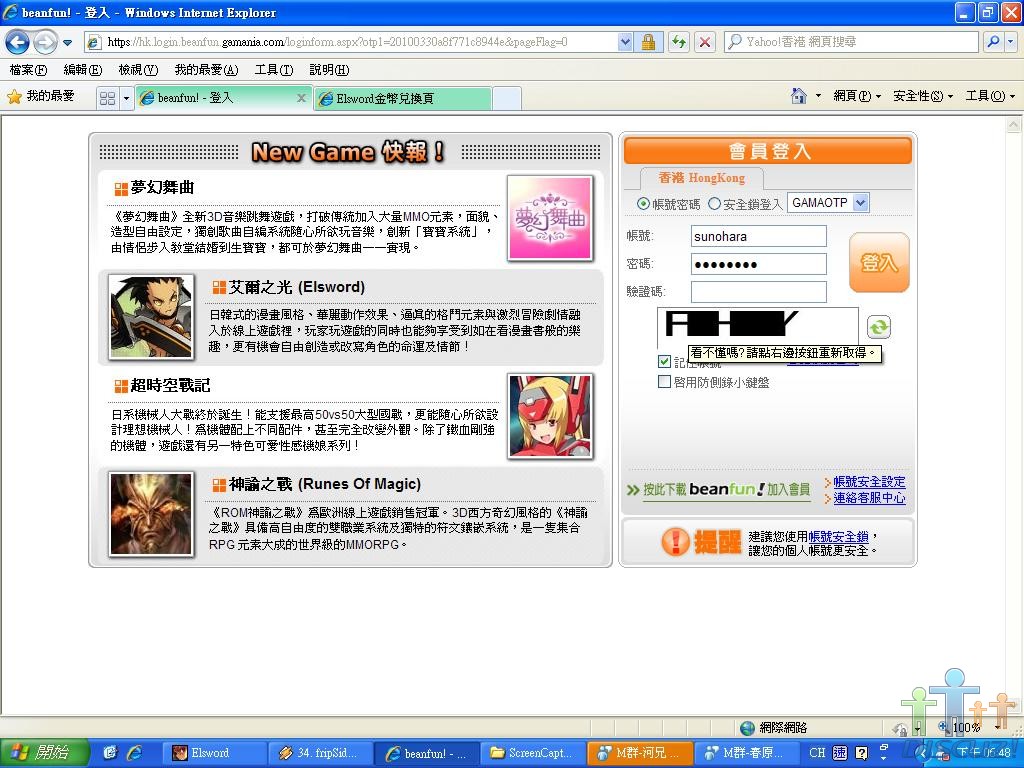The height and width of the screenshot is (768, 1024).
Task: Open the M群-春原 chat taskbar button
Action: 746,753
